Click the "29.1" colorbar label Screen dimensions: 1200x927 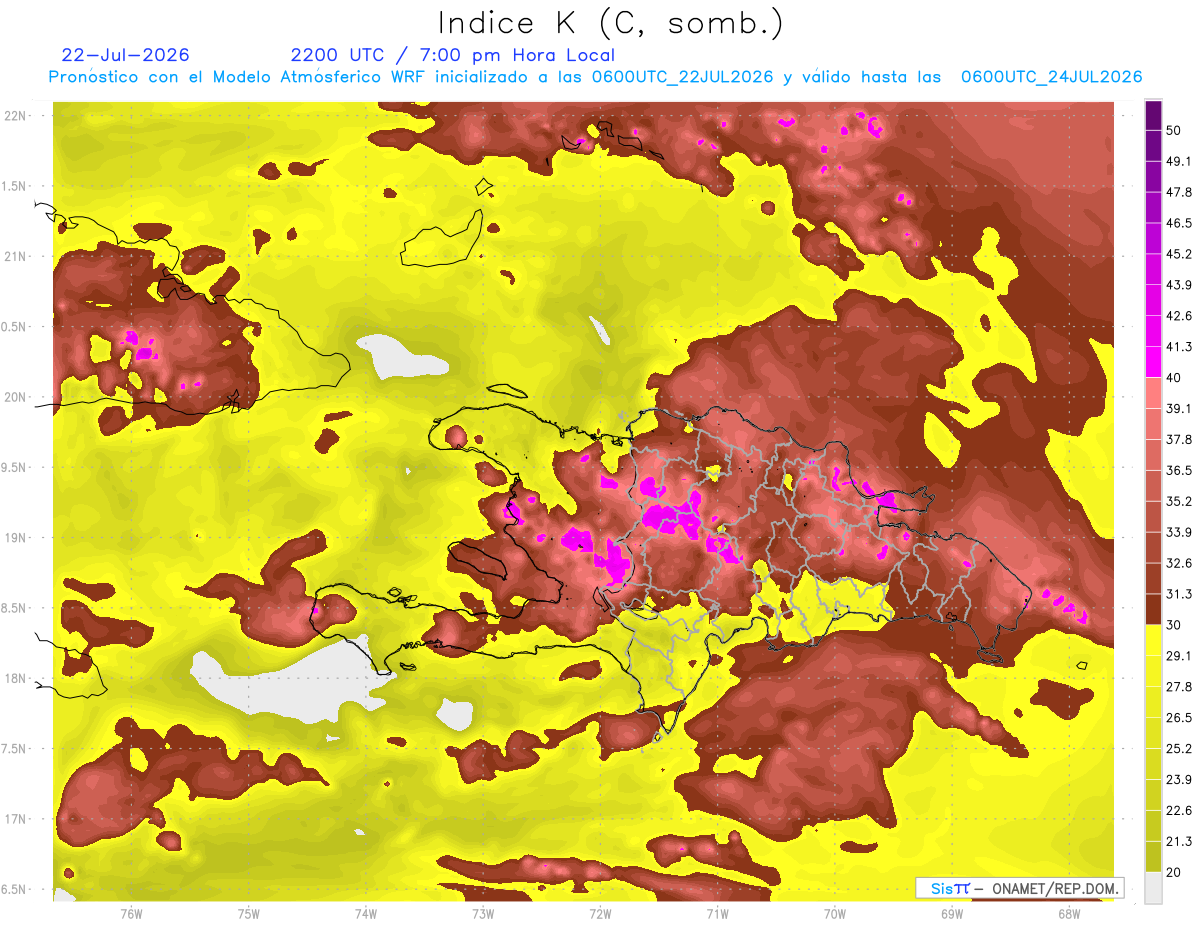coord(1179,656)
